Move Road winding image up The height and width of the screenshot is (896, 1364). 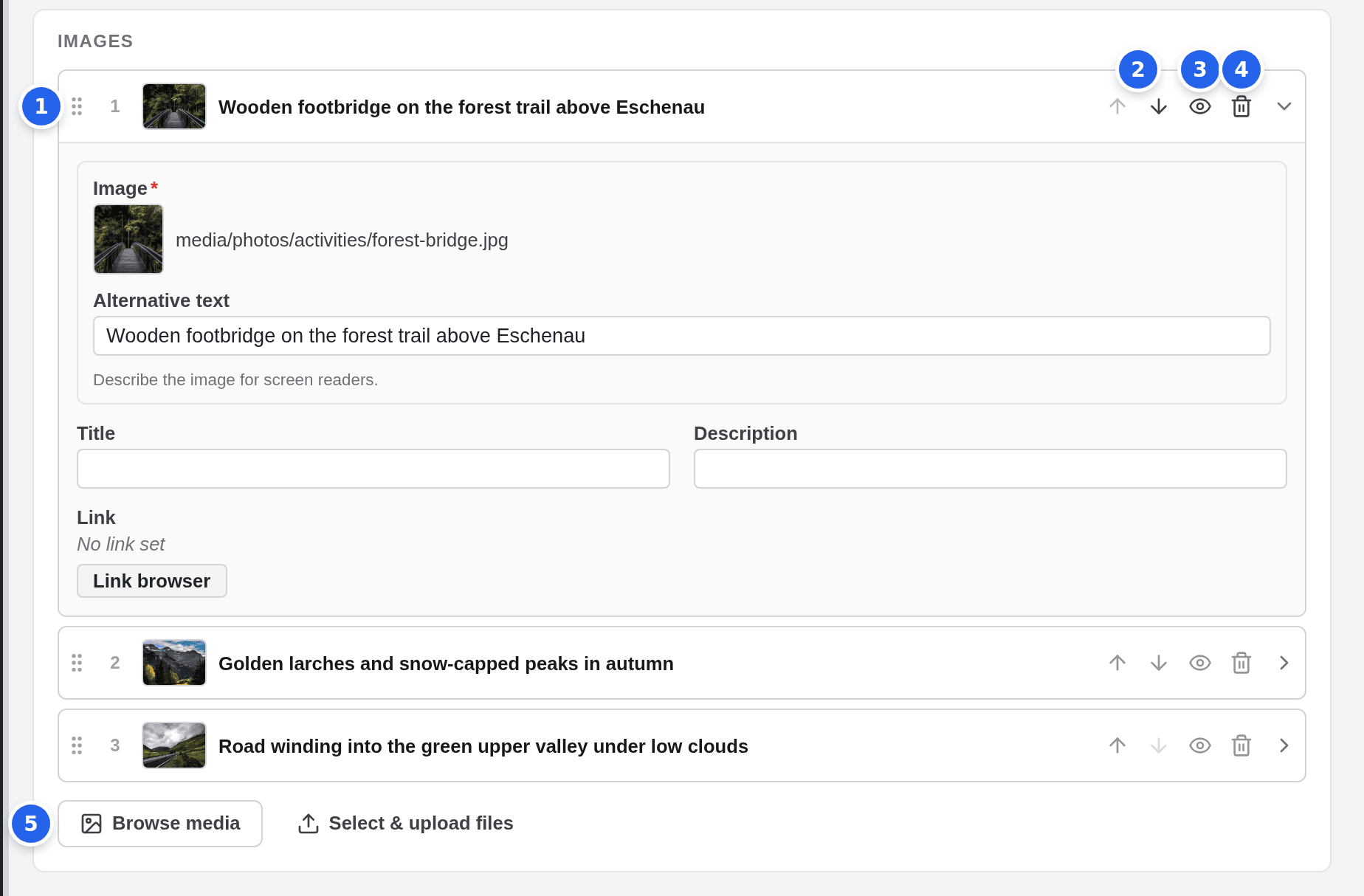point(1117,746)
